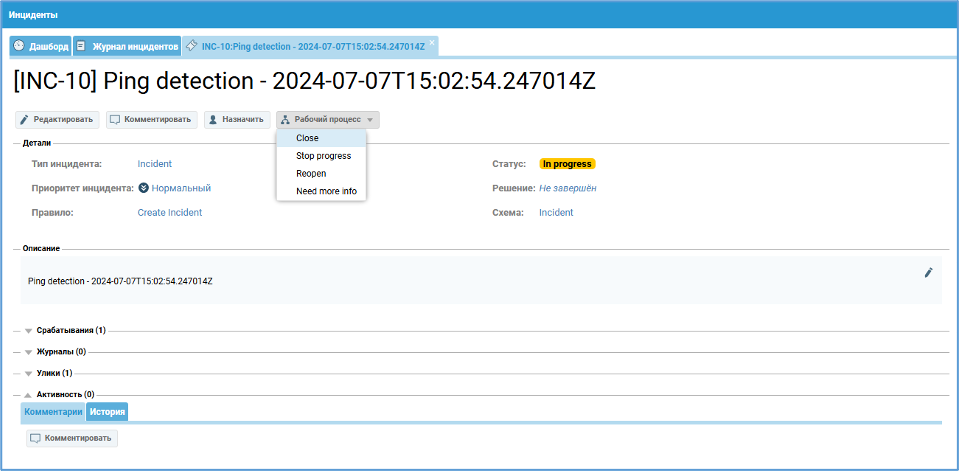This screenshot has width=960, height=472.
Task: Switch to Журнал инцидентов tab
Action: [127, 46]
